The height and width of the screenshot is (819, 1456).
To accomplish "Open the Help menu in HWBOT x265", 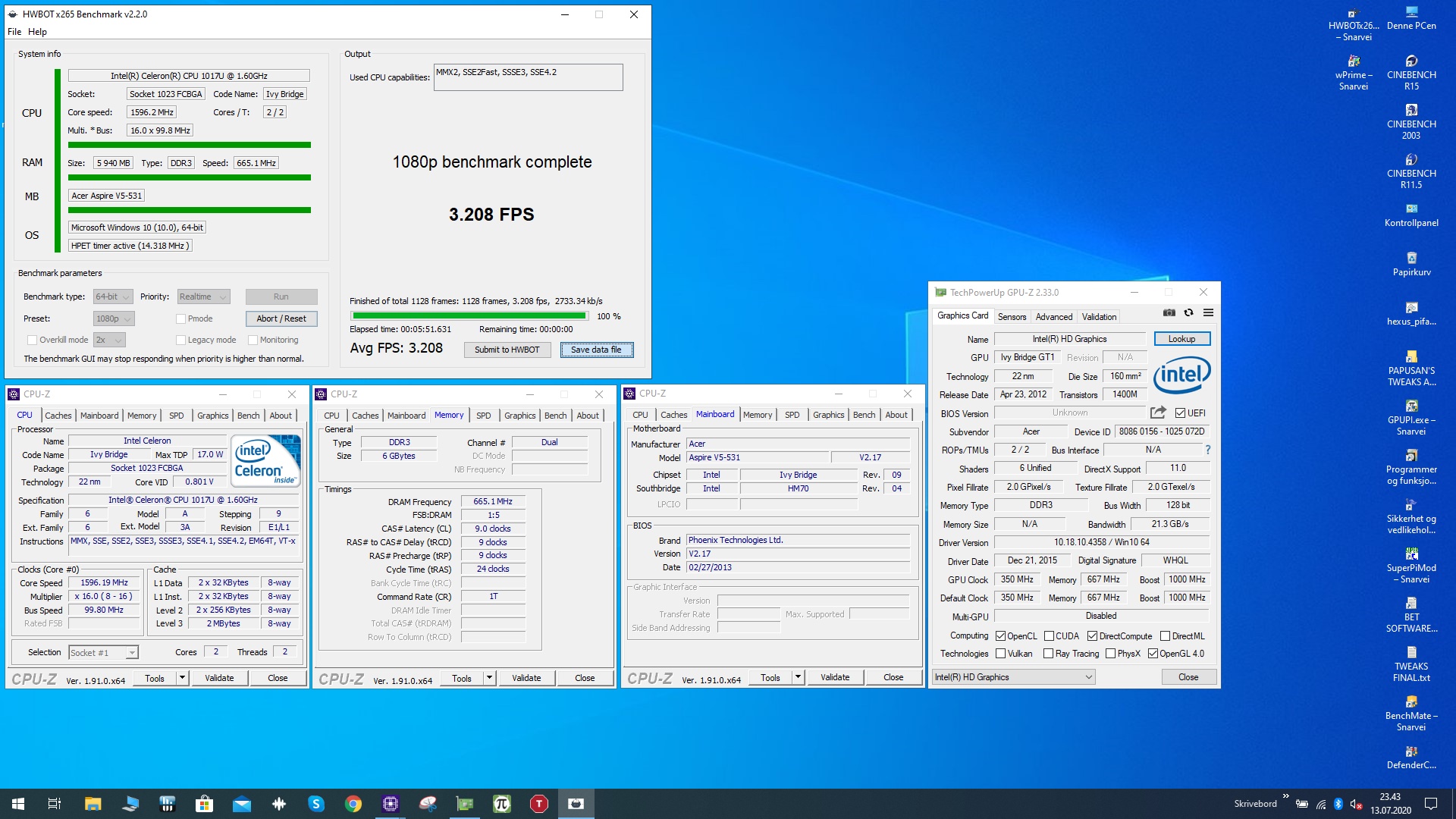I will [37, 32].
